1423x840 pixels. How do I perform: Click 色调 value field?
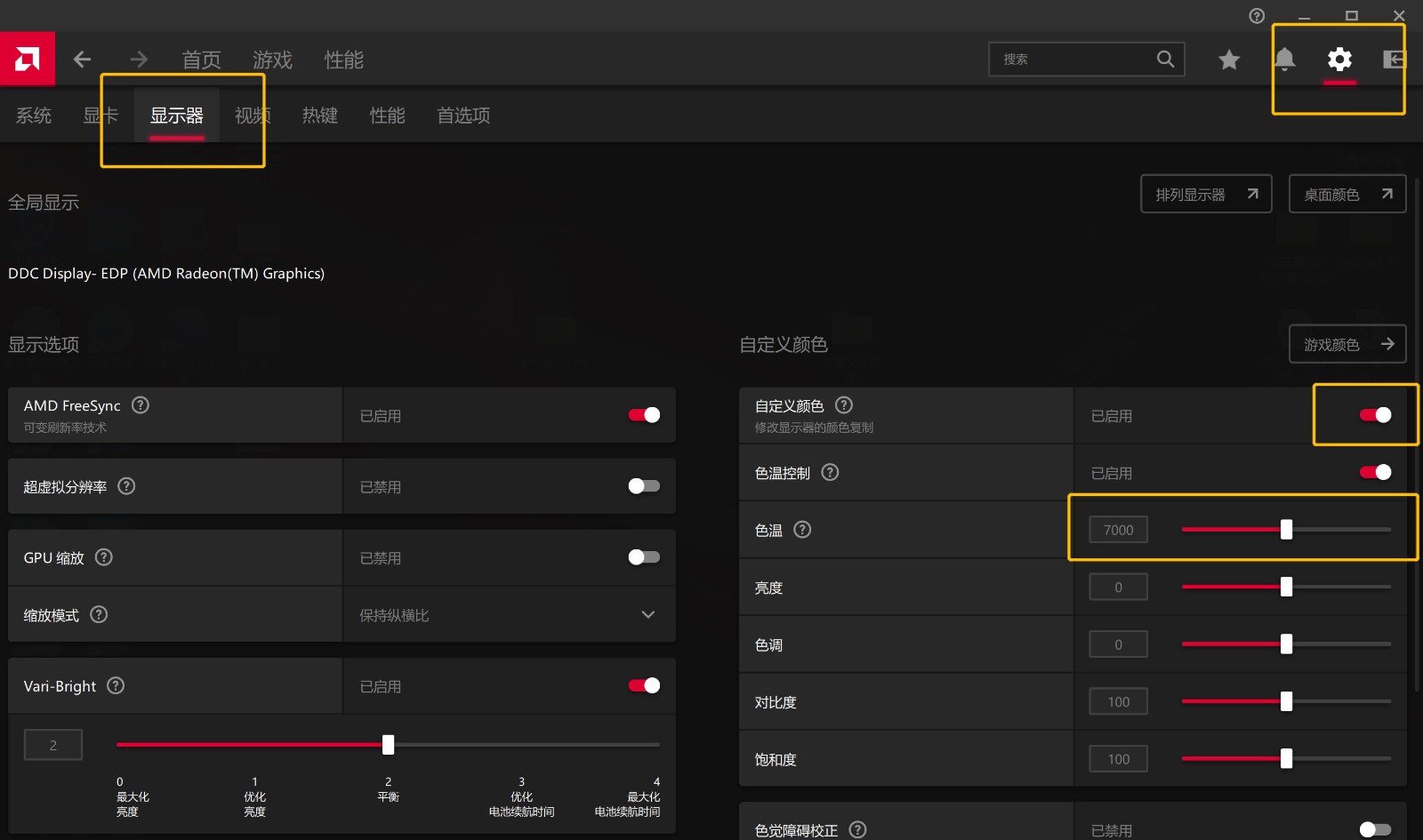click(x=1118, y=644)
